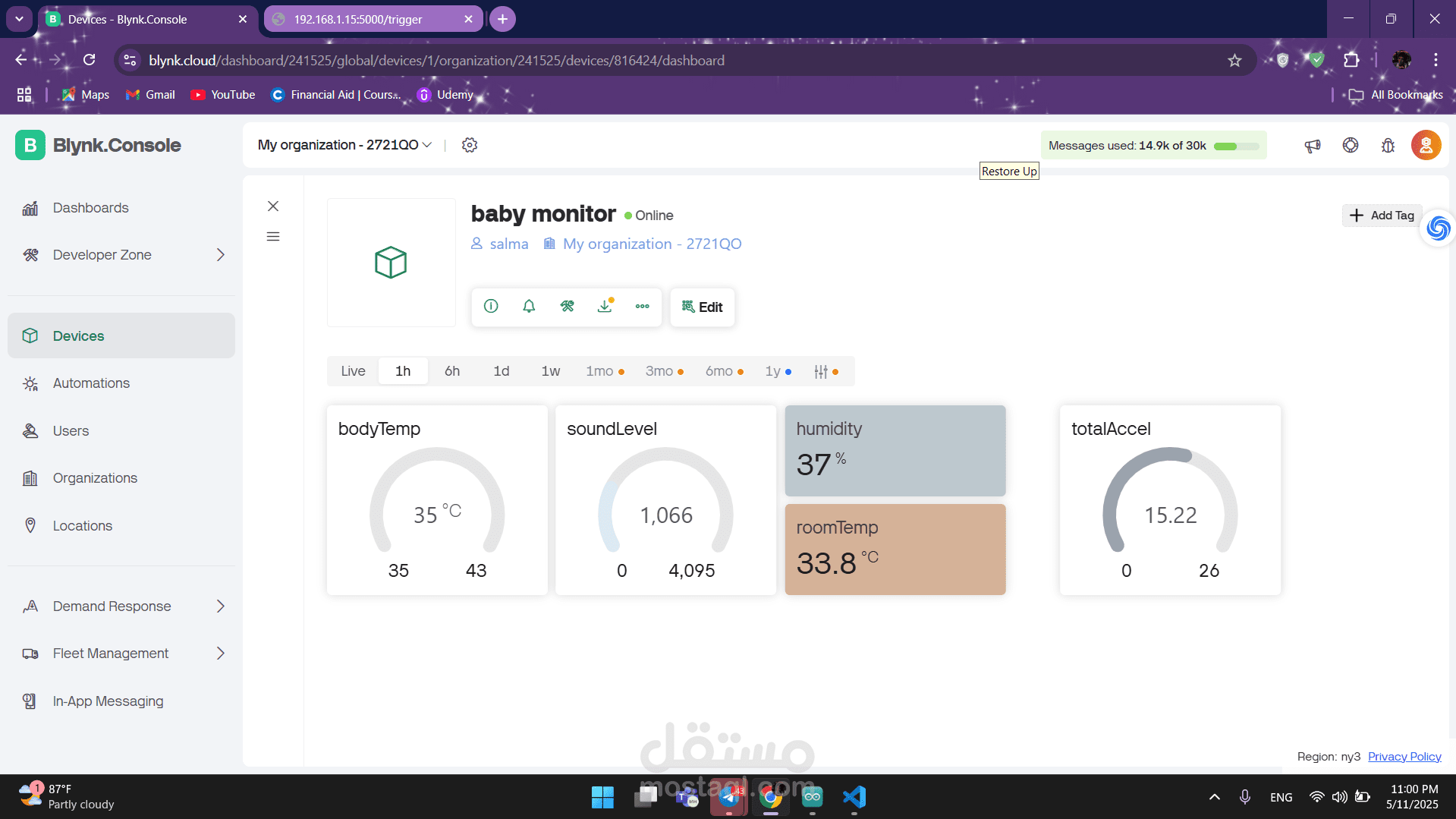The height and width of the screenshot is (819, 1456).
Task: Click the Edit button
Action: [x=703, y=307]
